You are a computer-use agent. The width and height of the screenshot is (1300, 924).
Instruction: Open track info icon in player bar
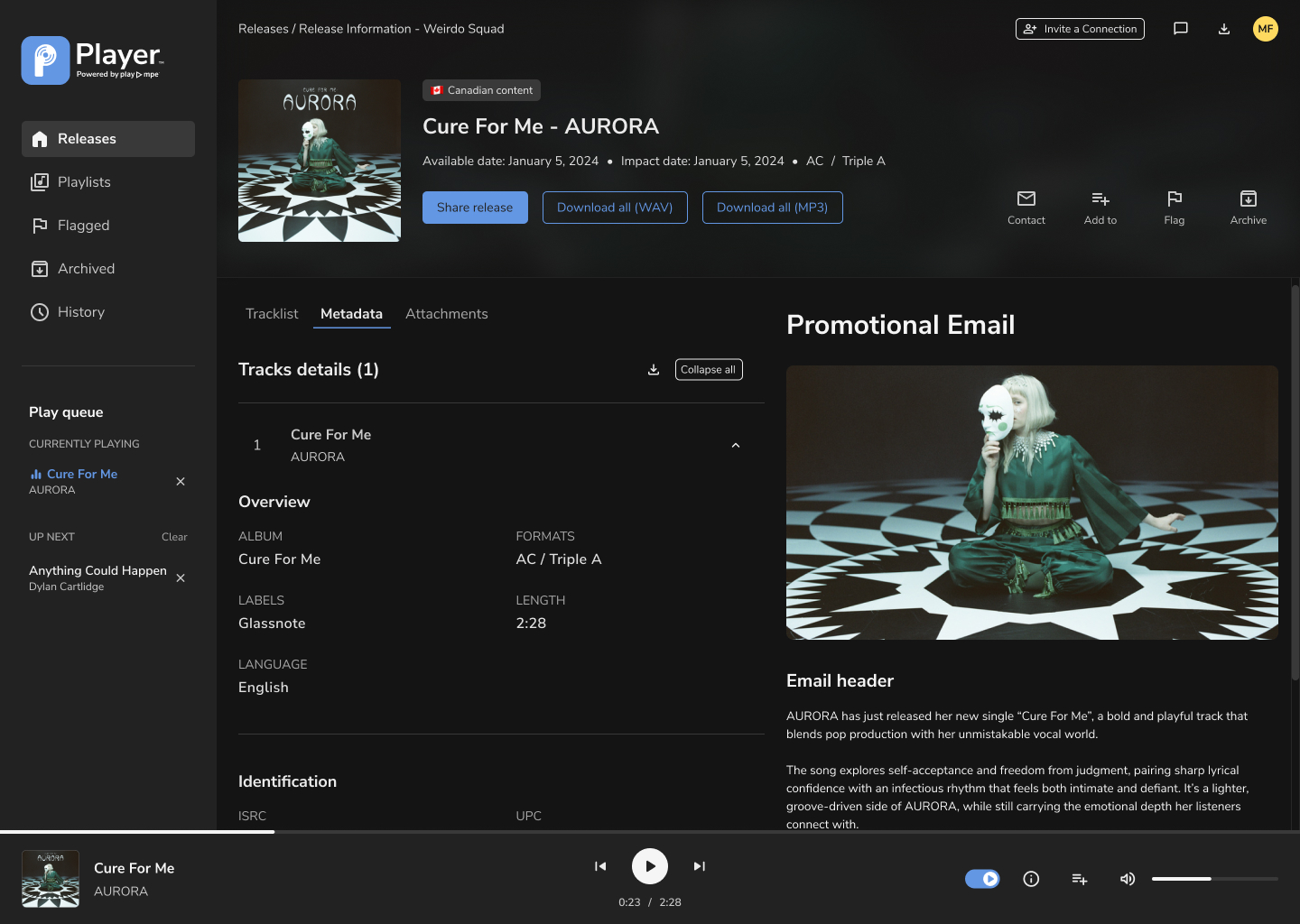point(1031,879)
